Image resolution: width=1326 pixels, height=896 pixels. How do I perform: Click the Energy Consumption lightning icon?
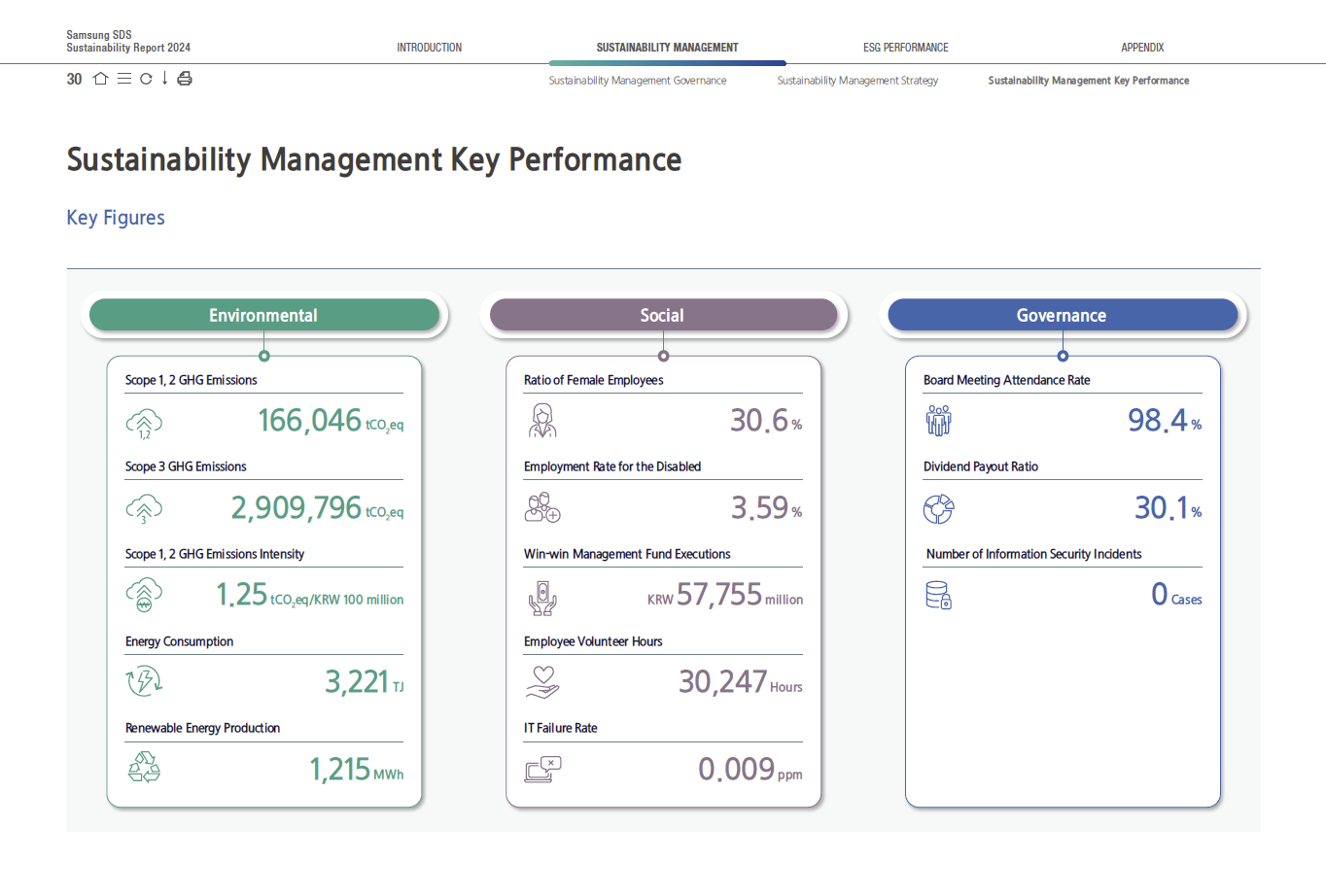coord(144,680)
